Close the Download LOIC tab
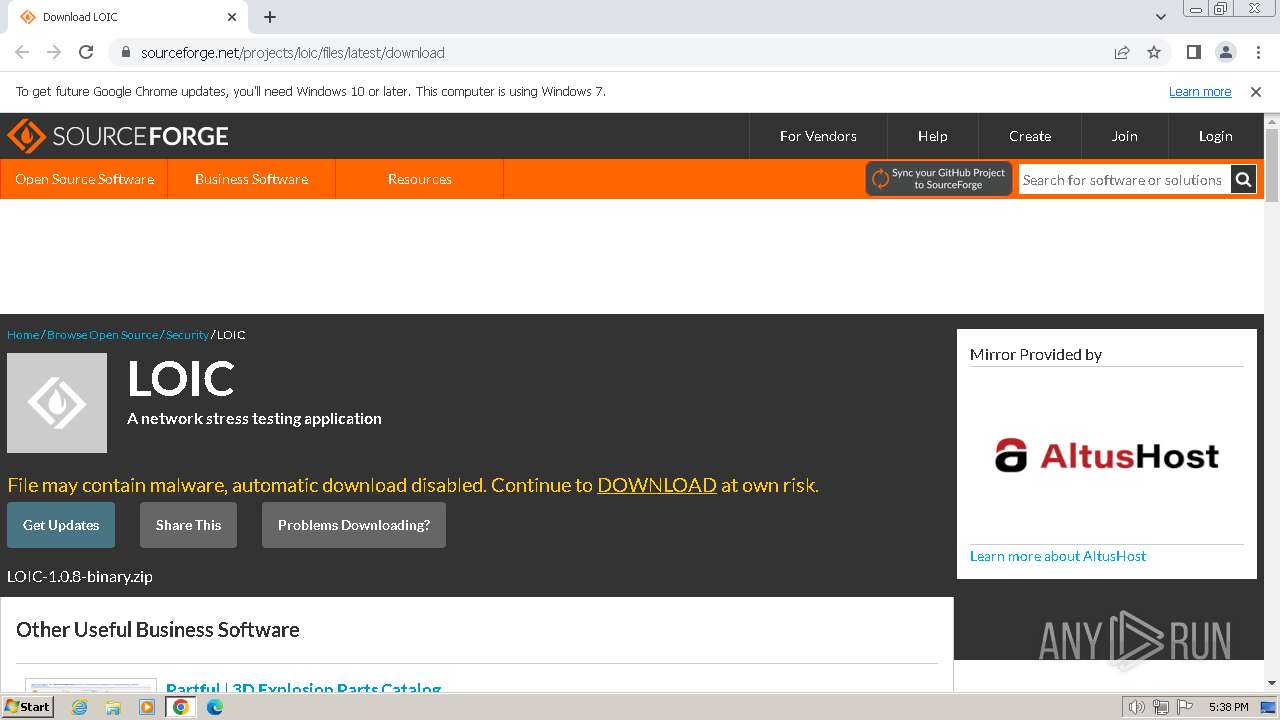Screen dimensions: 1280x720 coord(232,17)
